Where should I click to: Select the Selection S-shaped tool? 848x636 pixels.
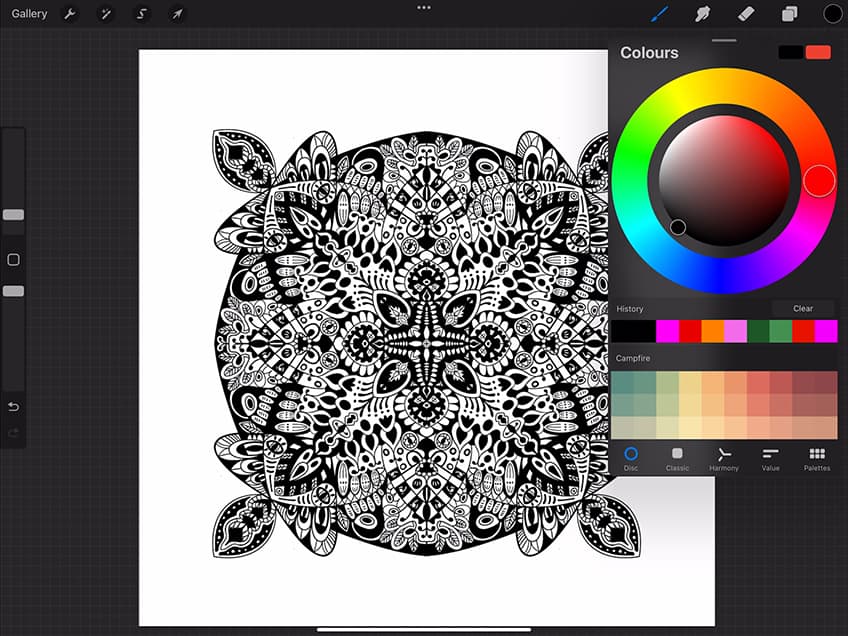(x=141, y=14)
